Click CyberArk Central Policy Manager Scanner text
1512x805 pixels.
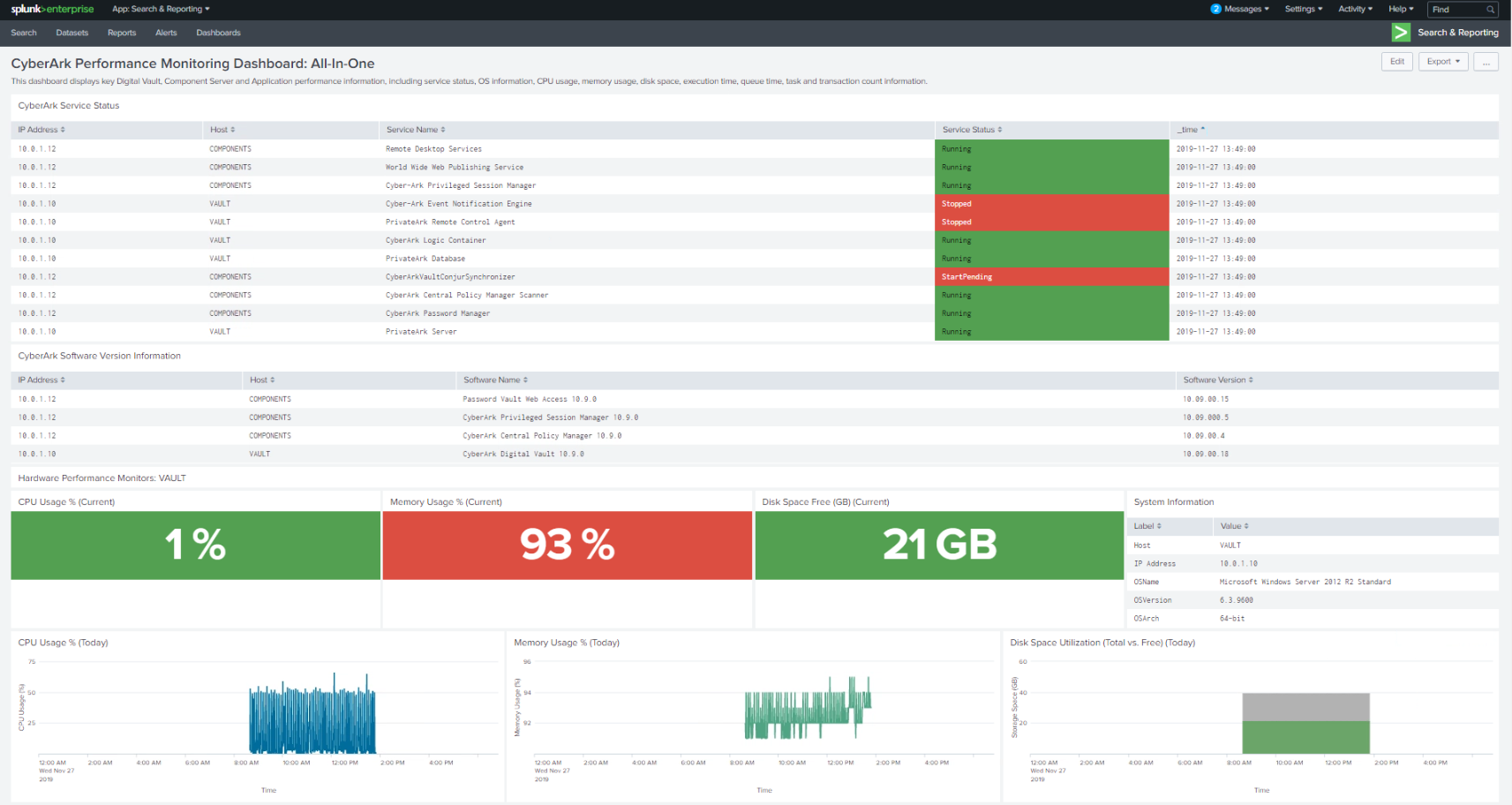point(467,296)
